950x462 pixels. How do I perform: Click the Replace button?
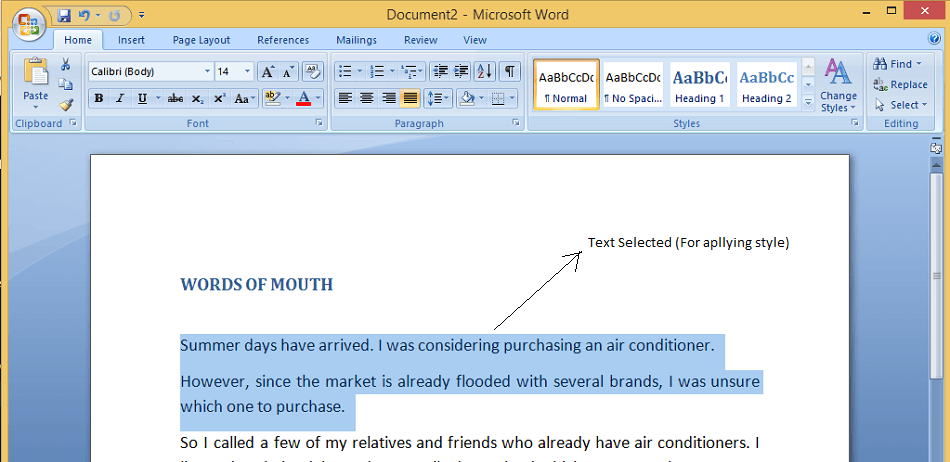pos(900,85)
